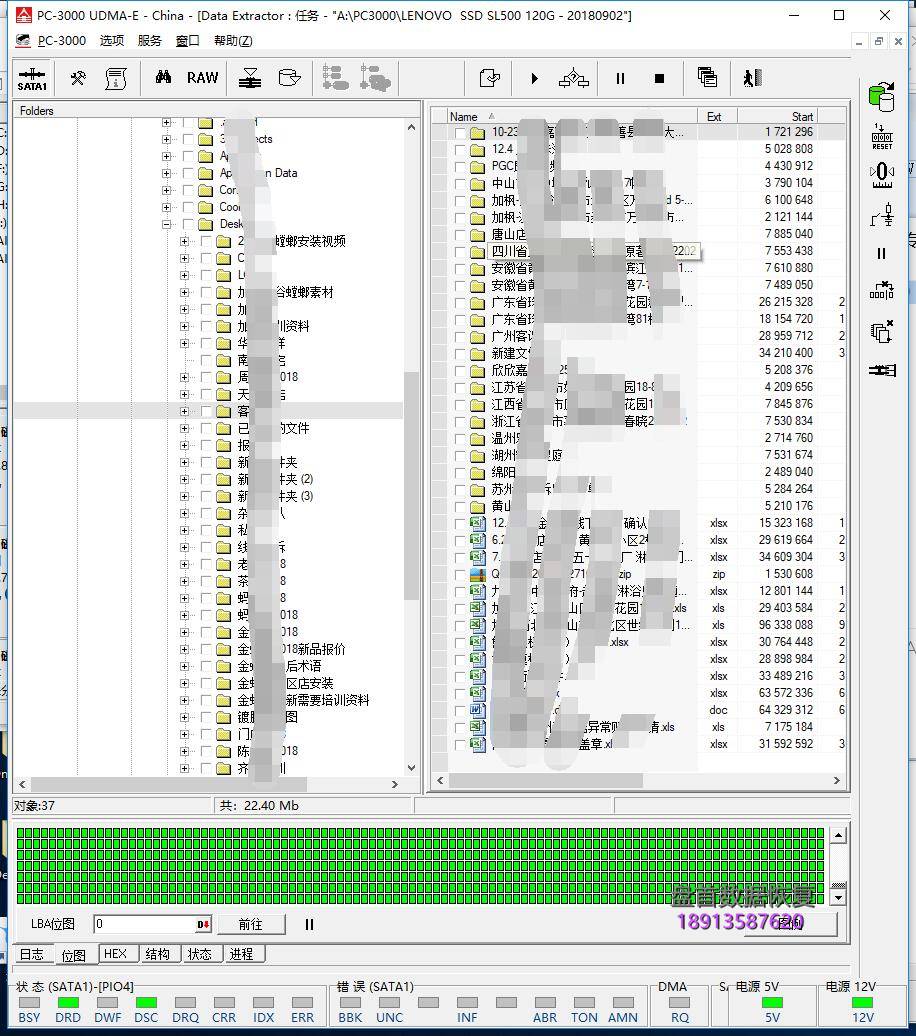Tick the checkbox beside the zip file
The image size is (916, 1036).
tap(461, 574)
